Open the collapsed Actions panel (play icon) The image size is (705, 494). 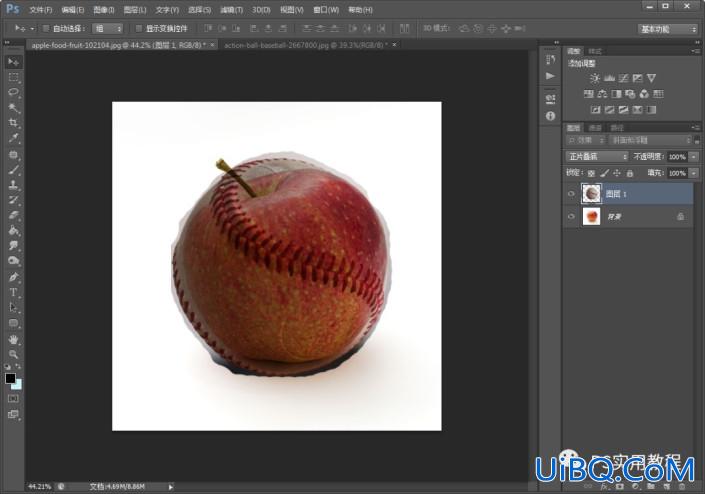click(550, 76)
